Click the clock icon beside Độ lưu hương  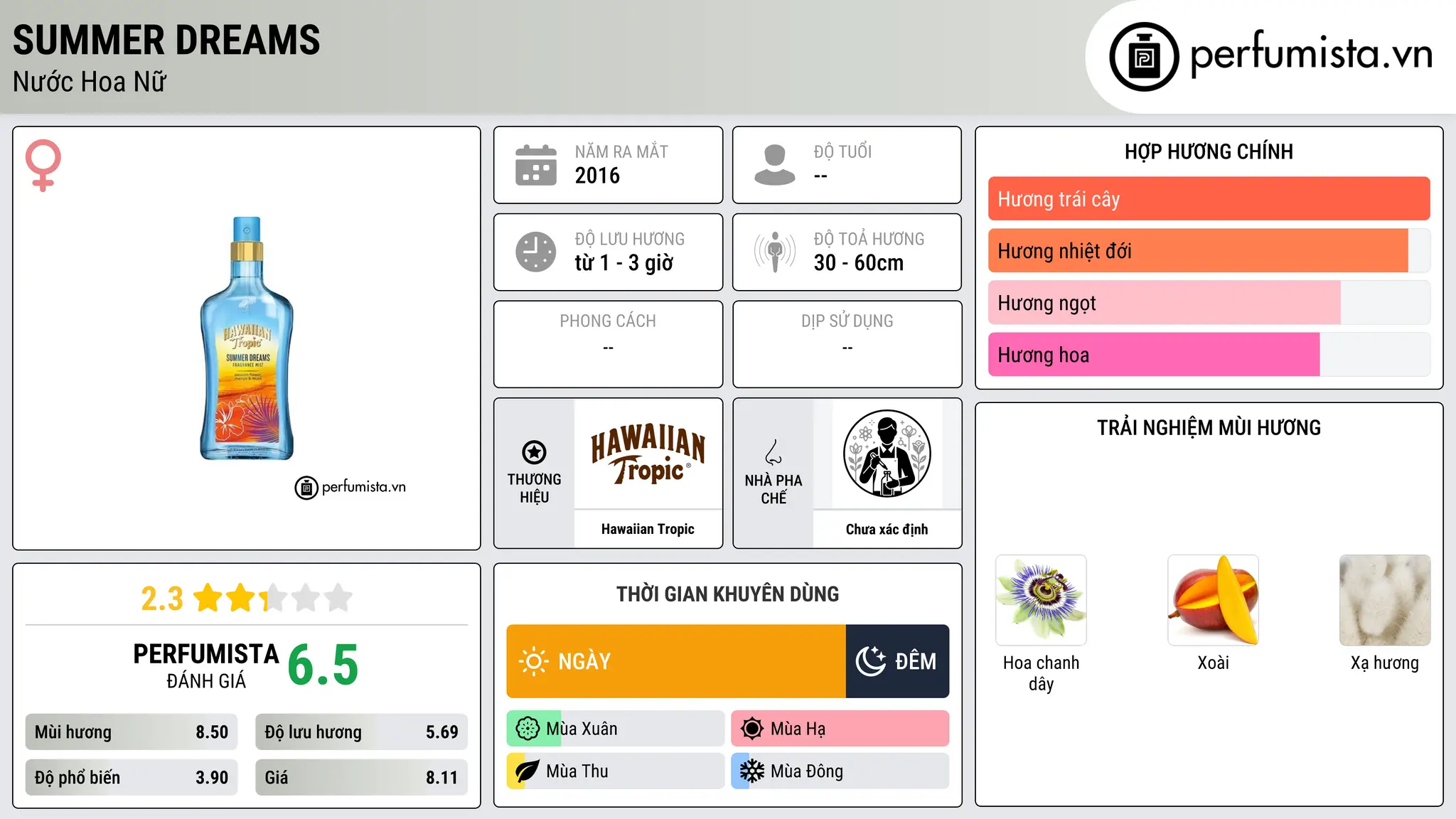(x=536, y=252)
